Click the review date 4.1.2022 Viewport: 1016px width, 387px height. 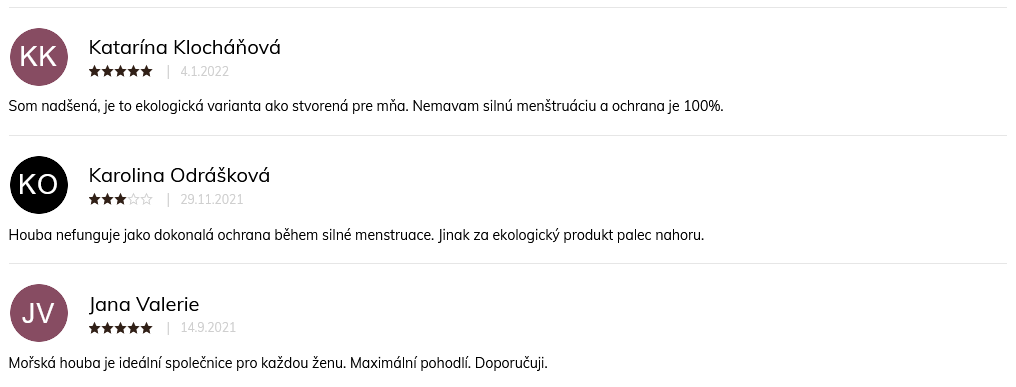pyautogui.click(x=205, y=71)
